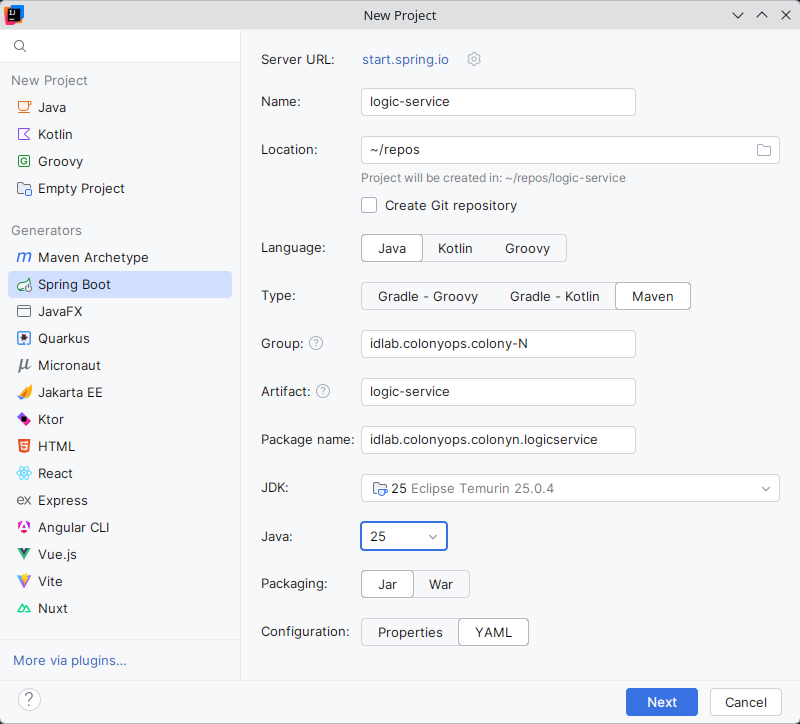Click the Kotlin logo icon
The image size is (800, 724).
(x=24, y=134)
